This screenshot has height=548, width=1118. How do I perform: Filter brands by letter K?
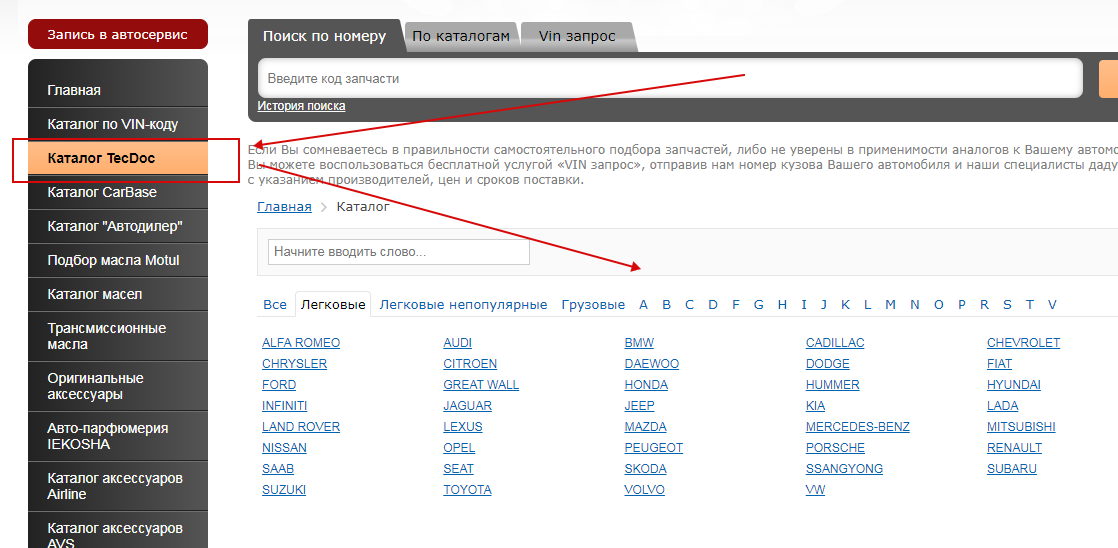tap(846, 305)
